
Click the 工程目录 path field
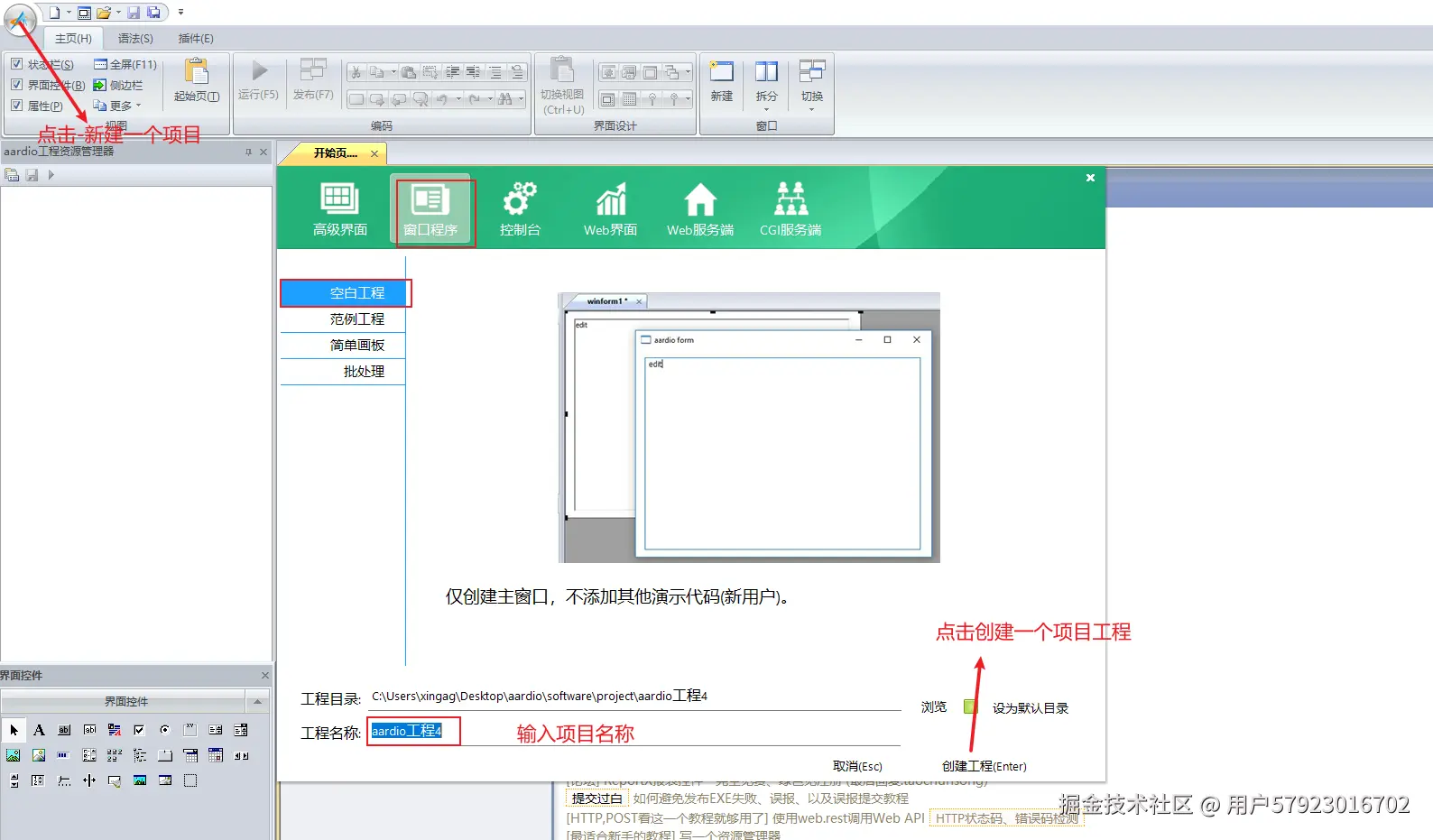click(634, 697)
